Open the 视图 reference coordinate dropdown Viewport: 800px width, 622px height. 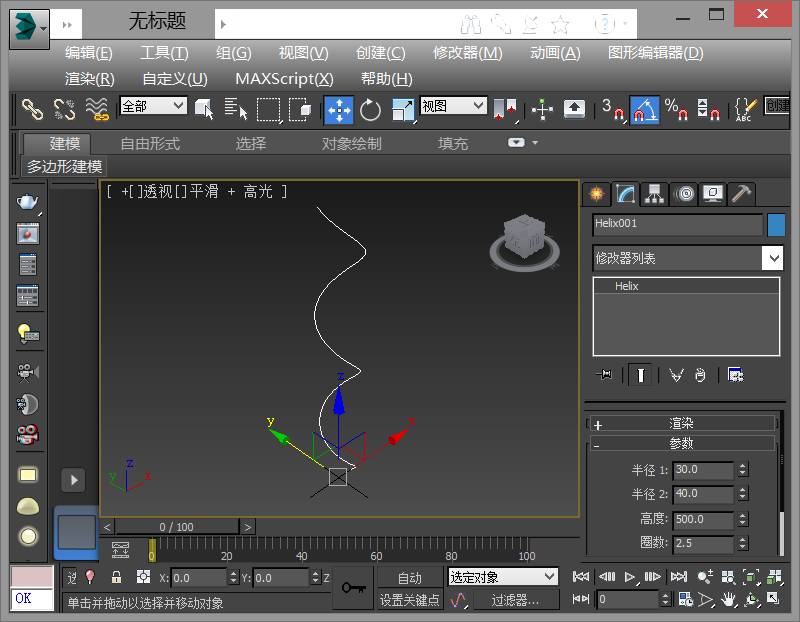[453, 106]
